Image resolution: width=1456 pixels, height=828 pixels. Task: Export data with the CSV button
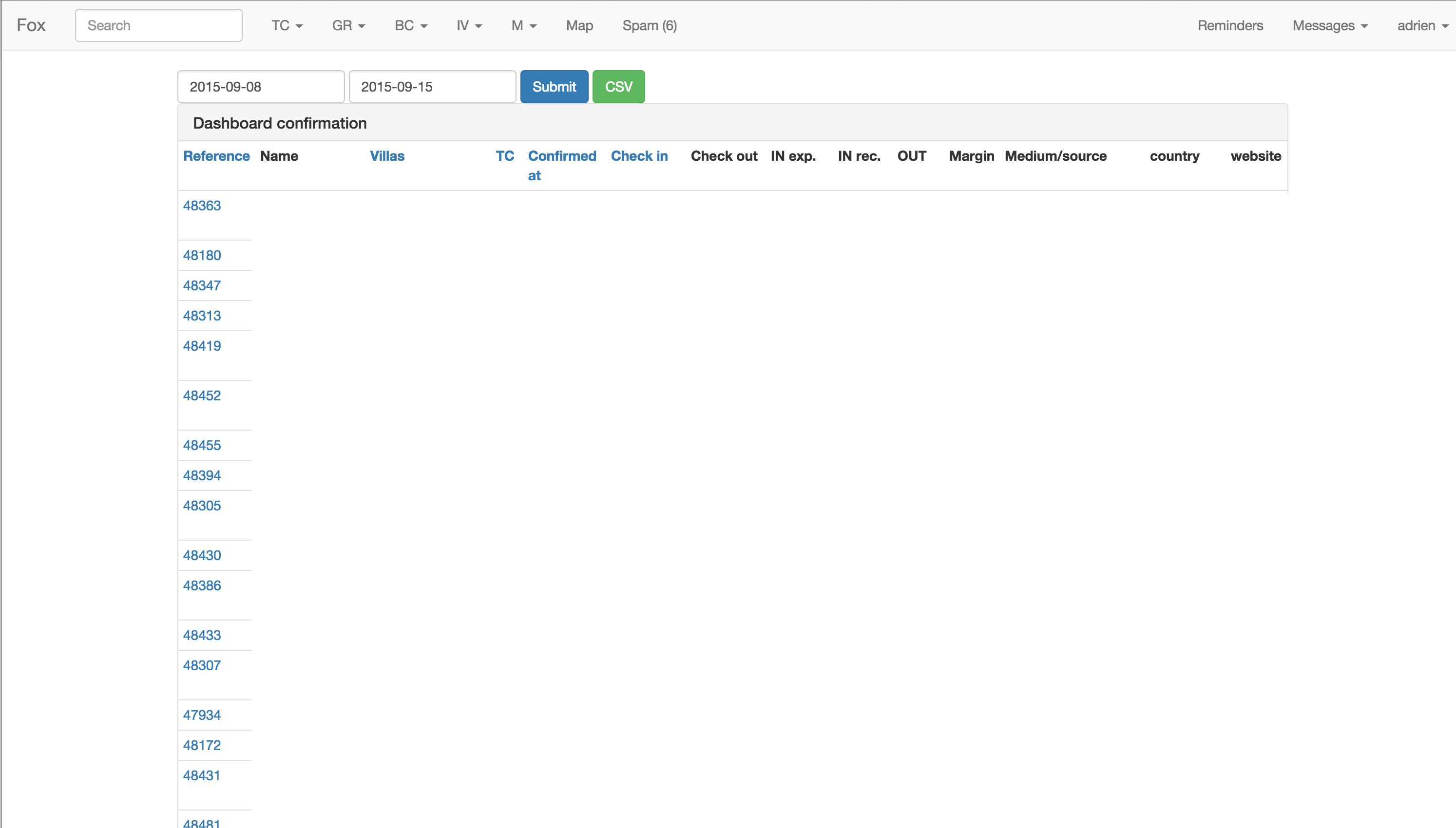click(x=618, y=87)
